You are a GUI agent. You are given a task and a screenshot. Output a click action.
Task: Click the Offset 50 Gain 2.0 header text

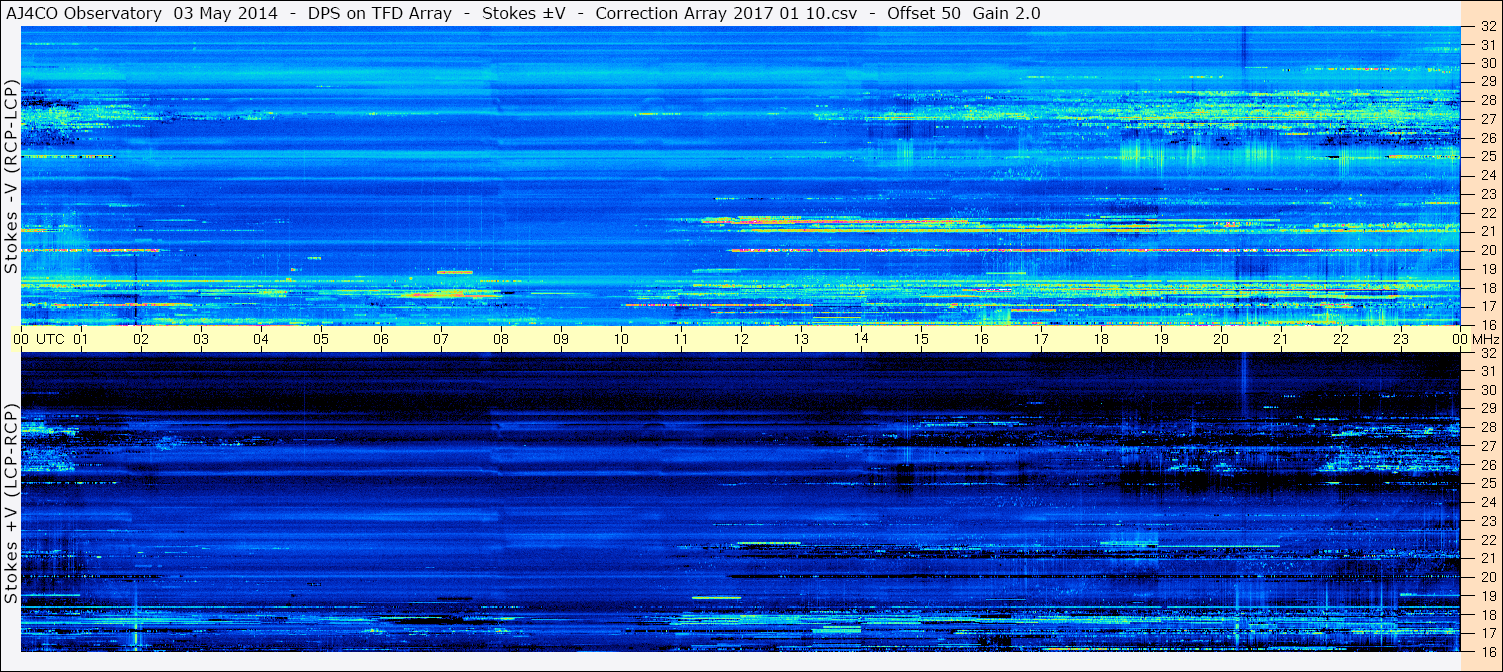(964, 13)
